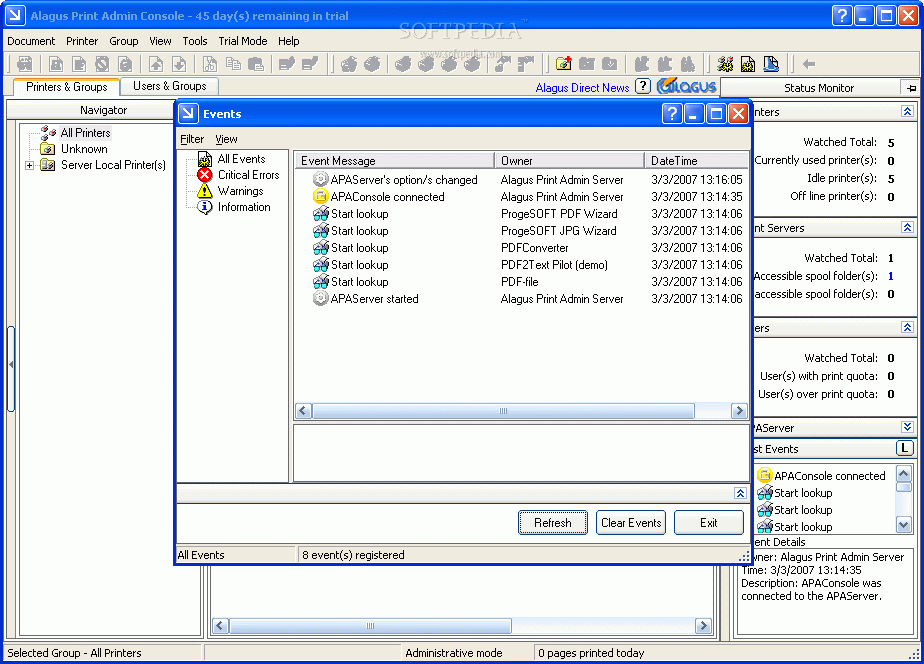Image resolution: width=924 pixels, height=664 pixels.
Task: Click the Refresh button
Action: pyautogui.click(x=553, y=523)
